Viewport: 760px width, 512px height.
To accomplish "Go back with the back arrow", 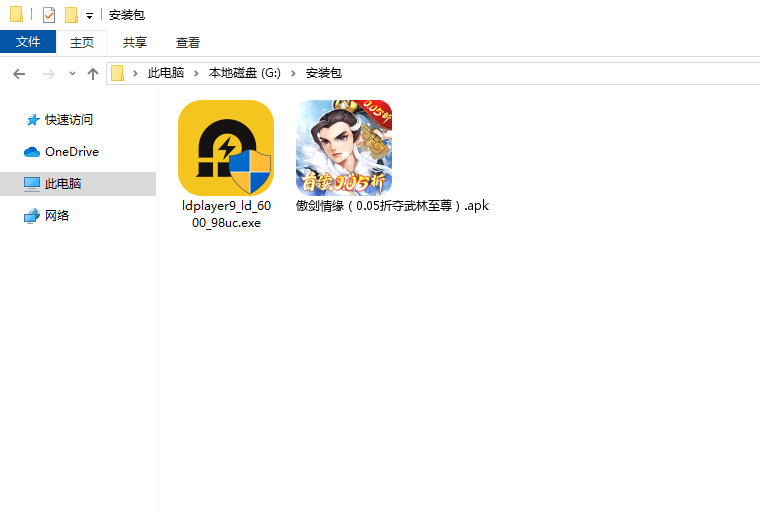I will [x=19, y=74].
